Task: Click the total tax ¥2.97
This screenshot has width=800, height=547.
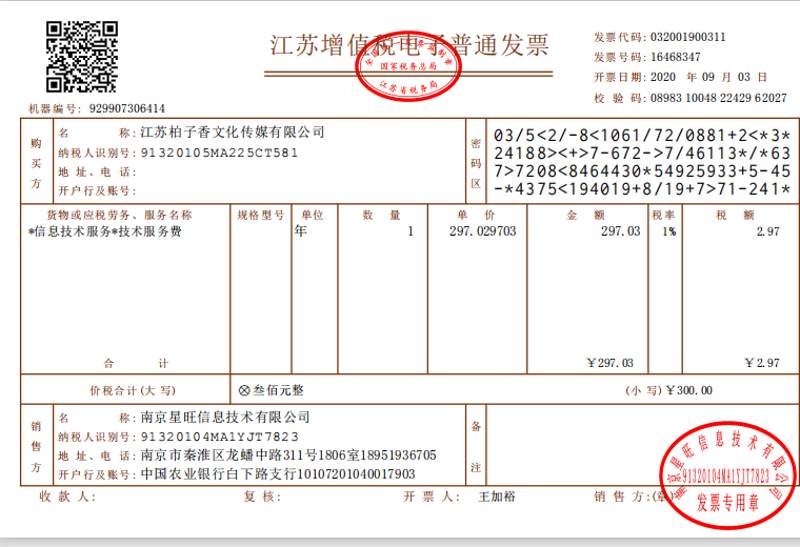Action: (x=762, y=363)
